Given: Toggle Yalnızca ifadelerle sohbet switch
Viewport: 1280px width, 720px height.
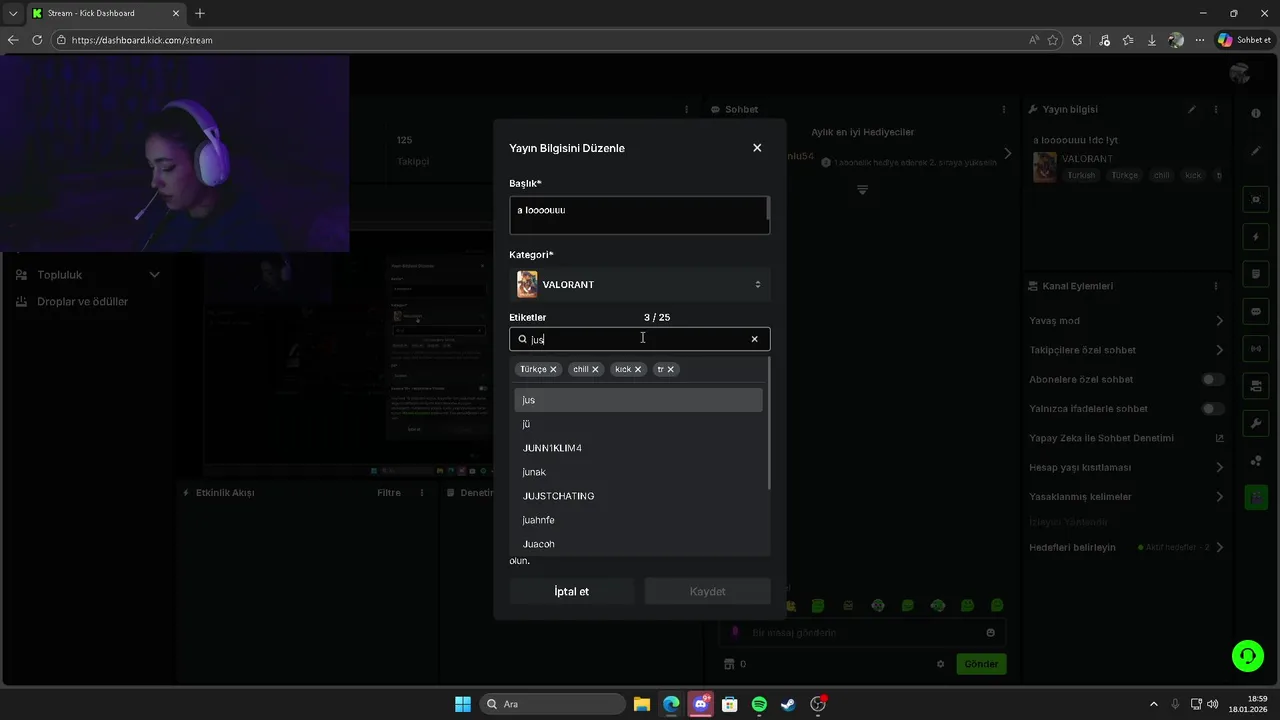Looking at the screenshot, I should click(1213, 409).
